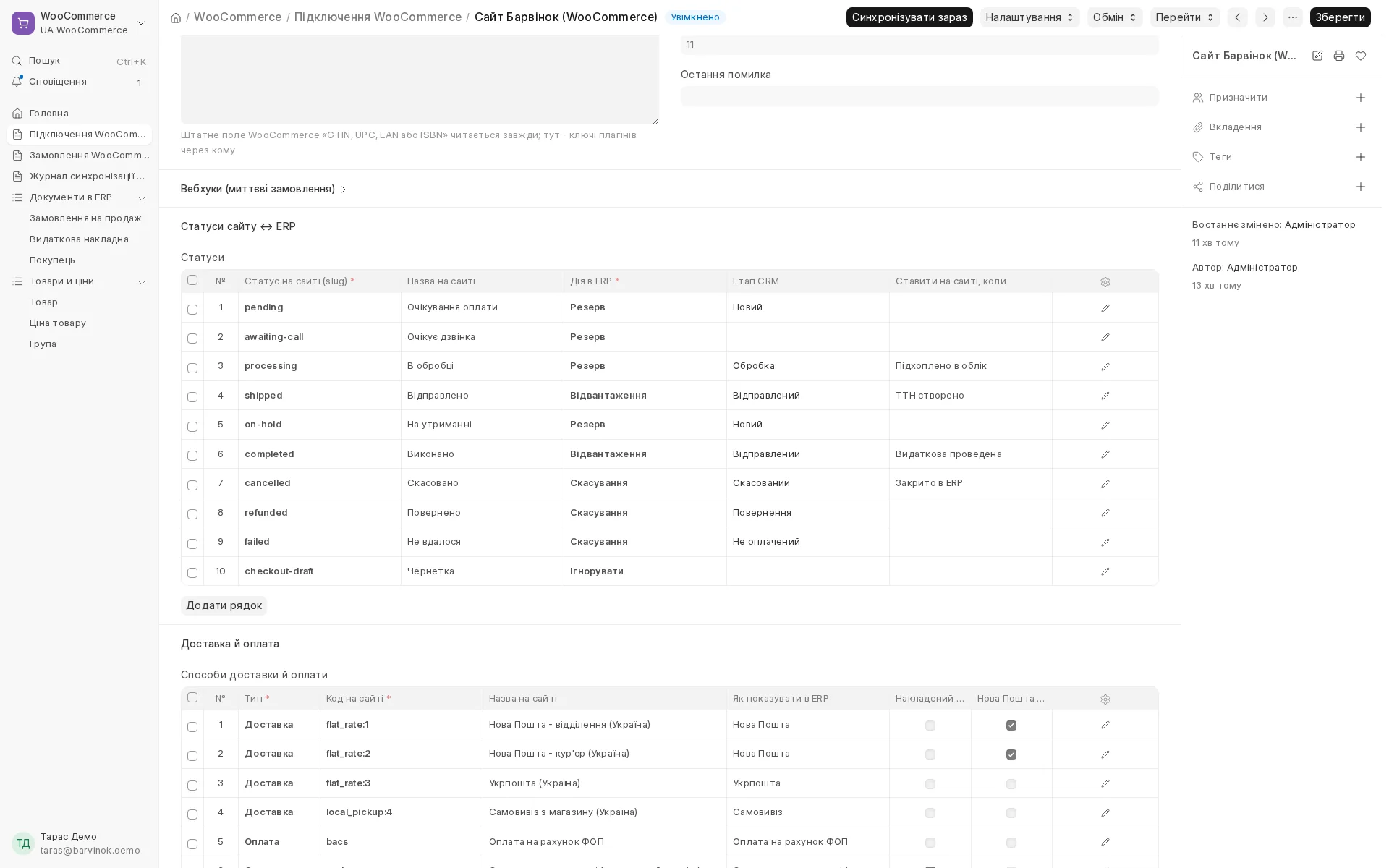Tick the checkbox for shipped row
This screenshot has width=1389, height=868.
click(192, 397)
